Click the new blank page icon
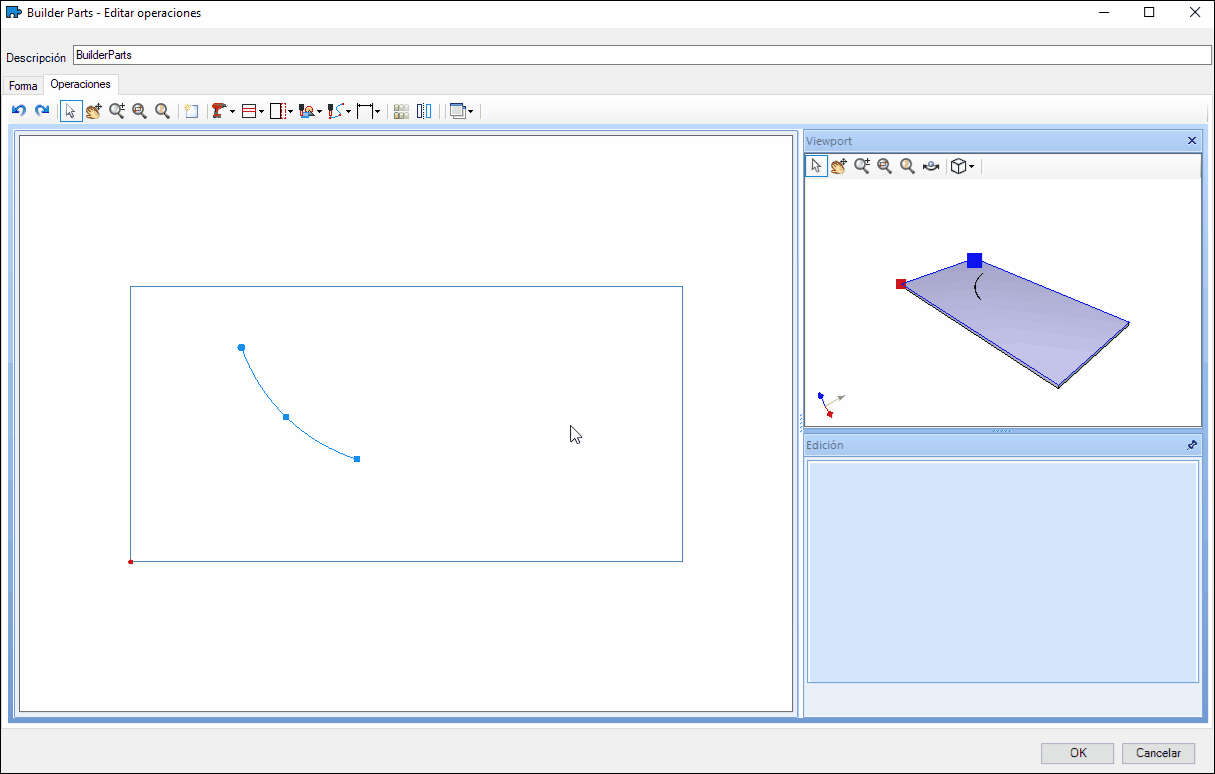Image resolution: width=1215 pixels, height=774 pixels. coord(191,111)
